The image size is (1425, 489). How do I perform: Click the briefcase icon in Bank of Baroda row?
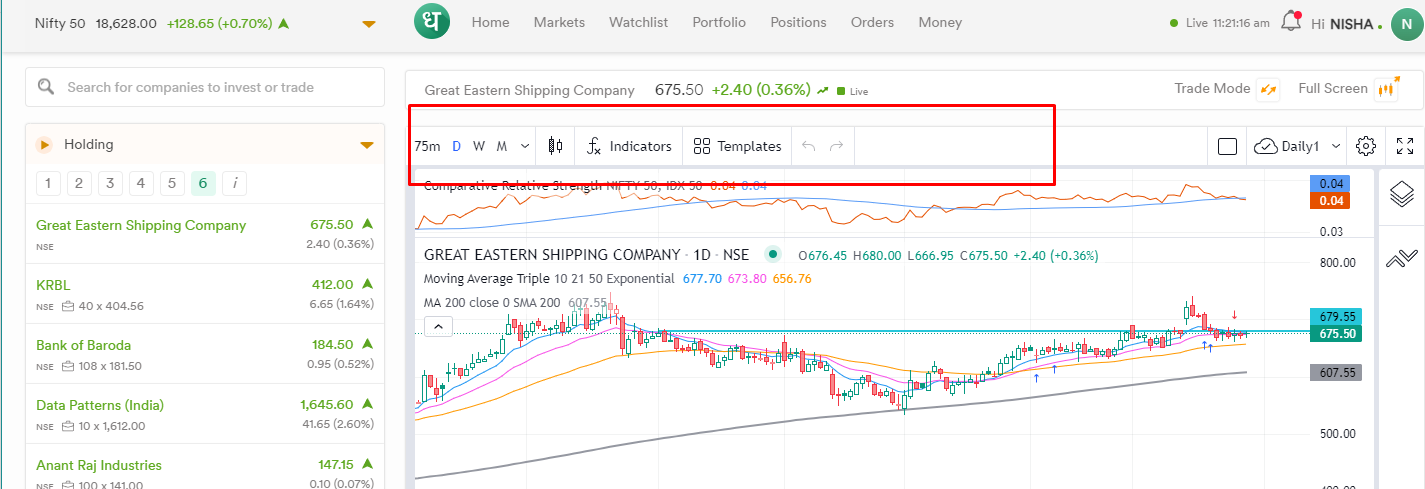coord(68,366)
